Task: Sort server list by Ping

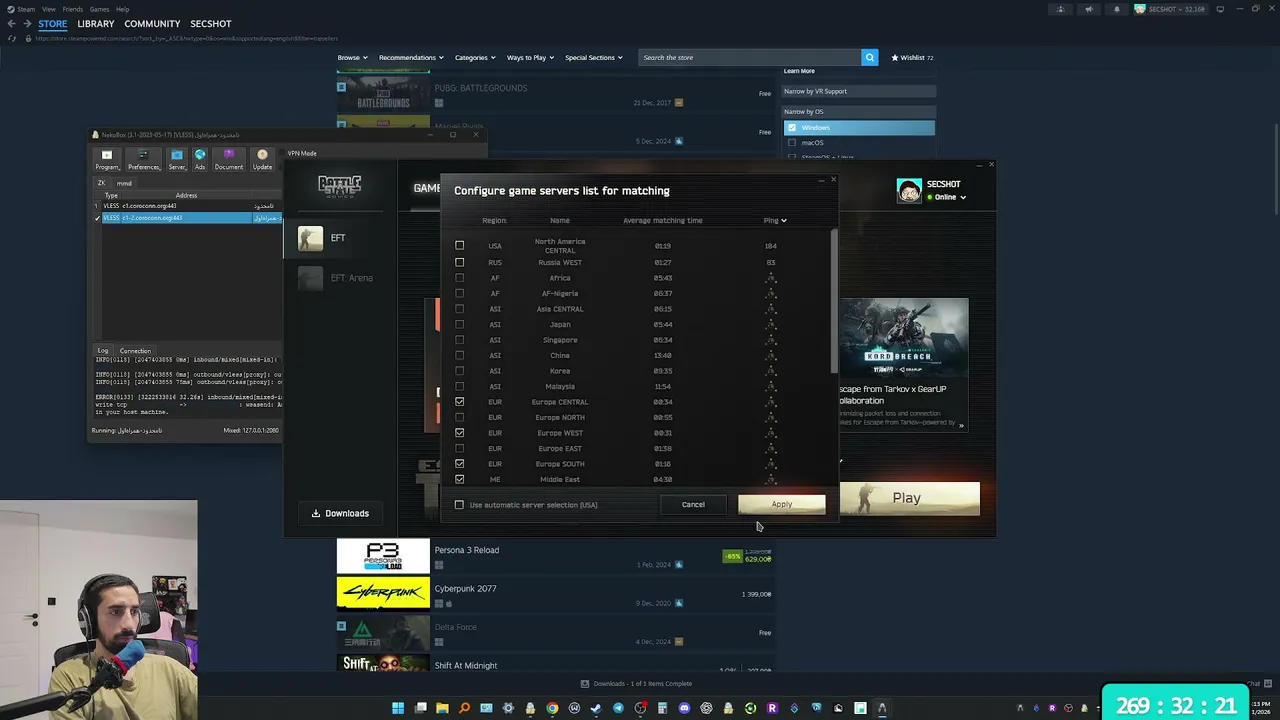Action: pyautogui.click(x=775, y=220)
